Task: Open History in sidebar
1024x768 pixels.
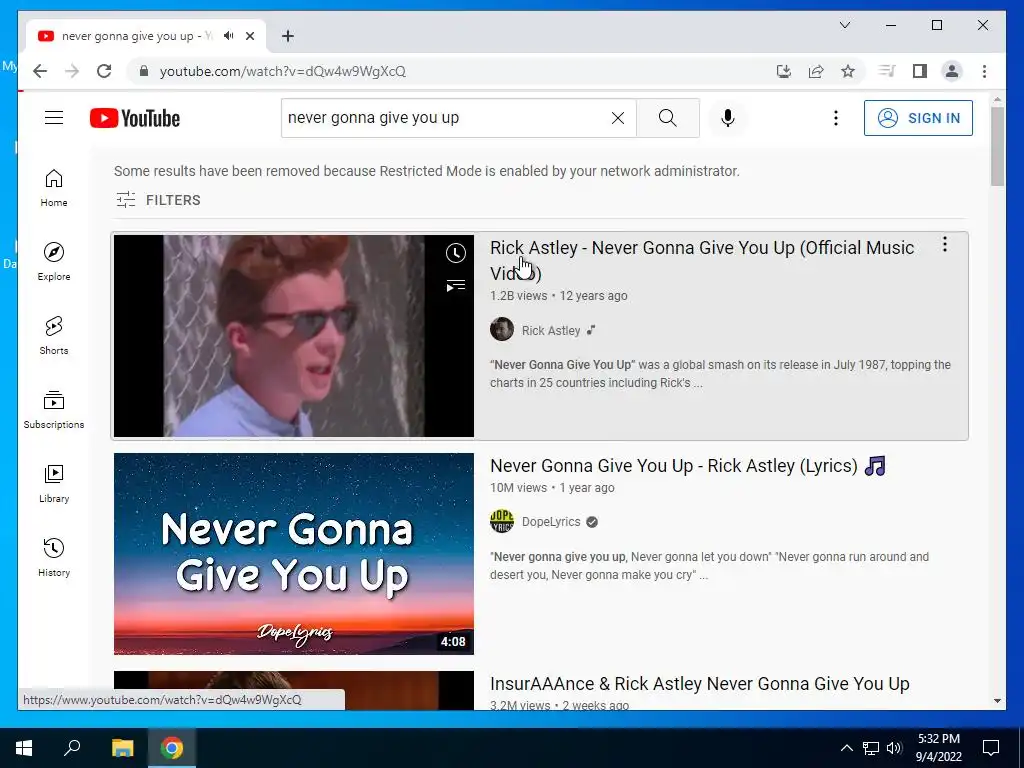Action: pyautogui.click(x=54, y=557)
